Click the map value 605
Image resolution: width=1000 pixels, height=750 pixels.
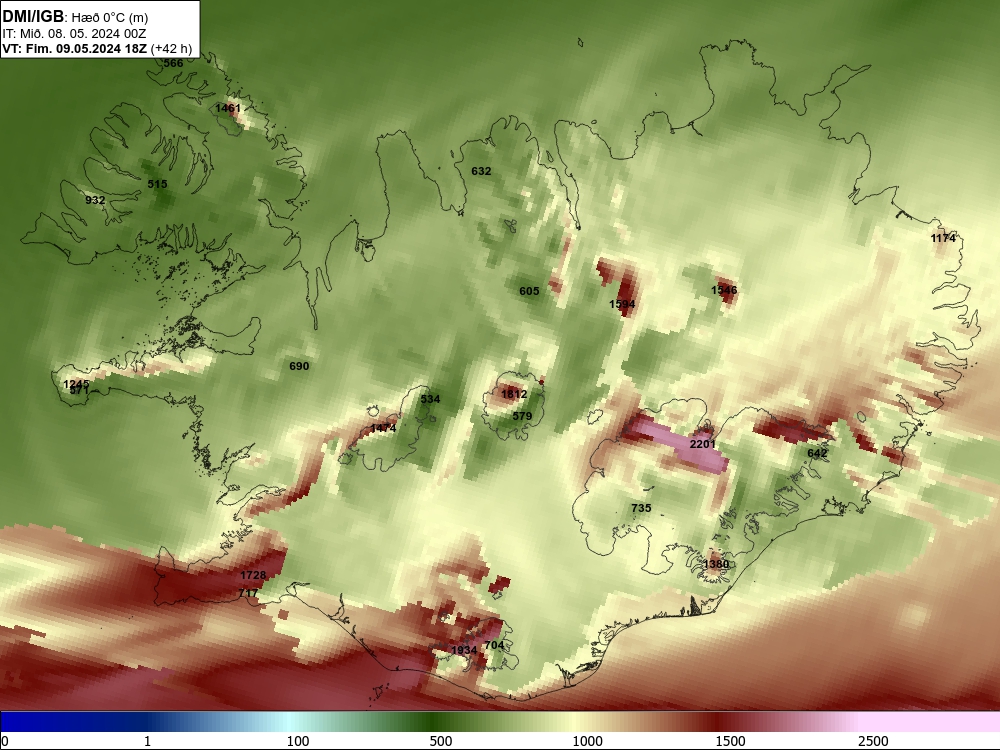click(x=529, y=291)
